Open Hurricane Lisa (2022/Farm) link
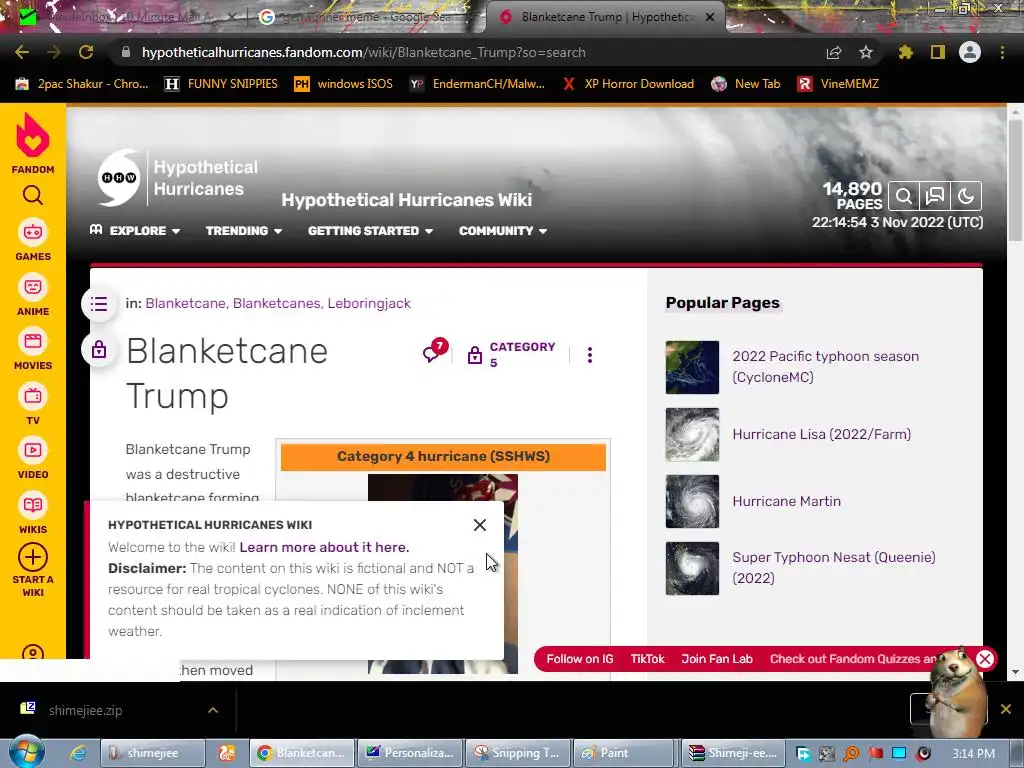This screenshot has width=1024, height=768. coord(822,434)
